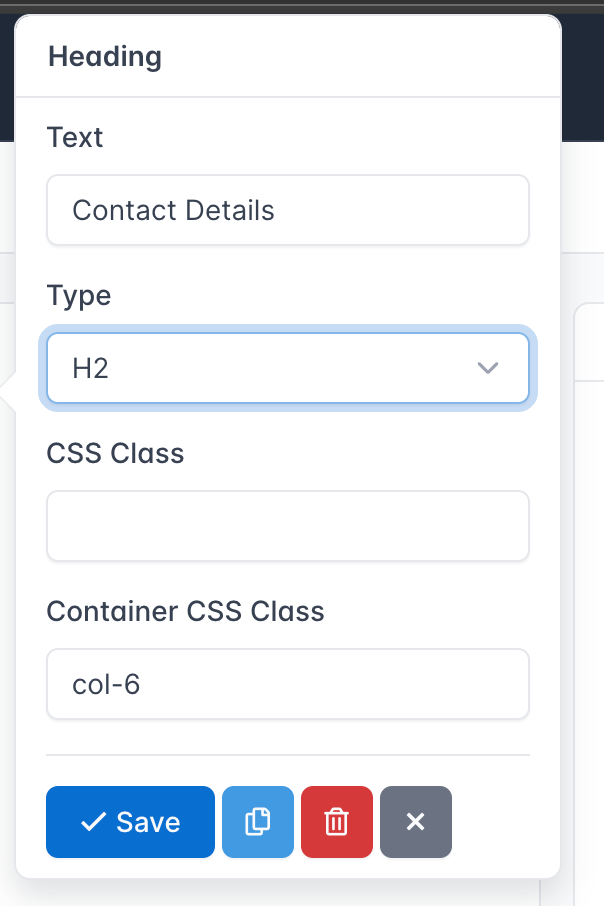Click the empty CSS Class field

[288, 526]
